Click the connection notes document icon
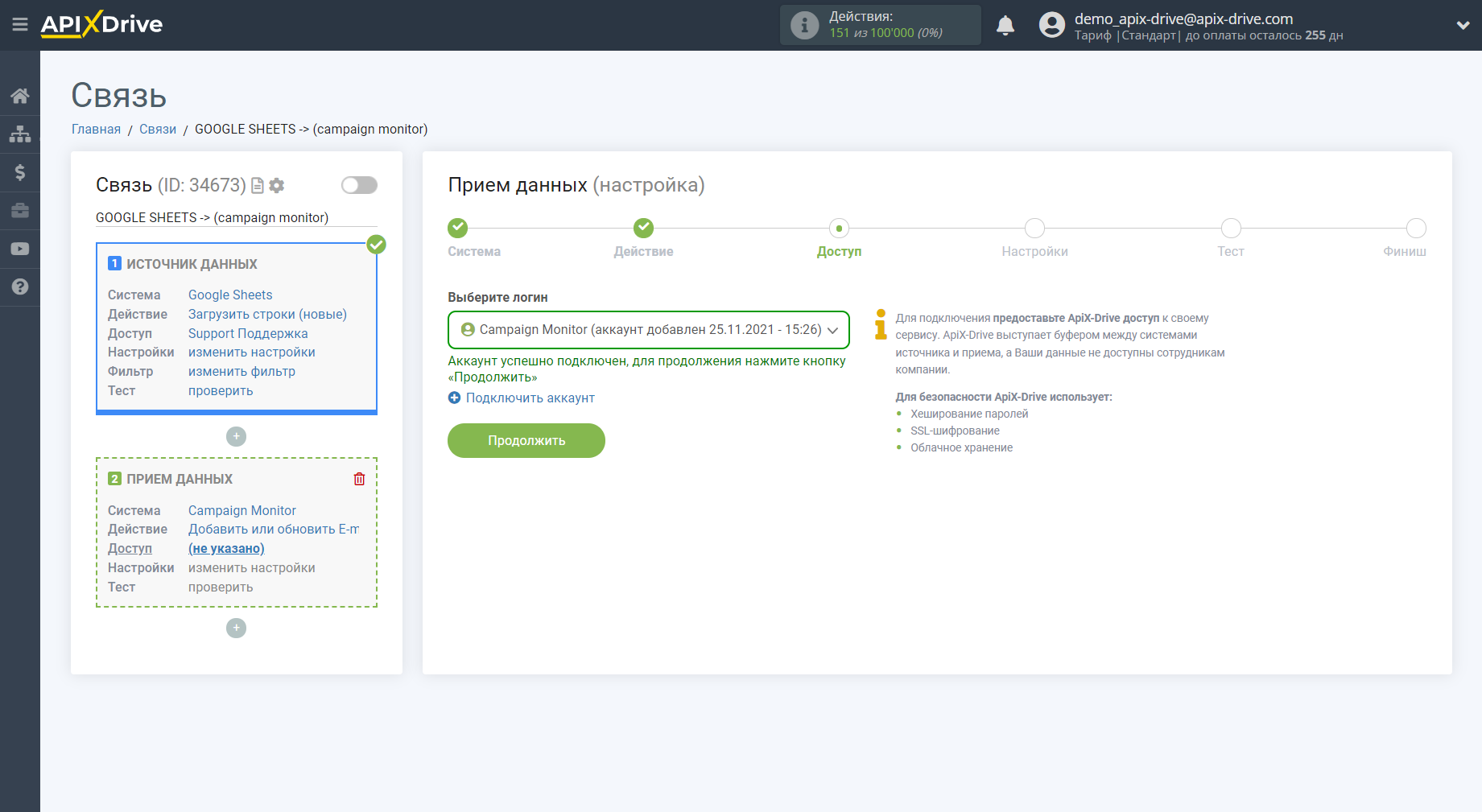This screenshot has width=1482, height=812. click(258, 186)
